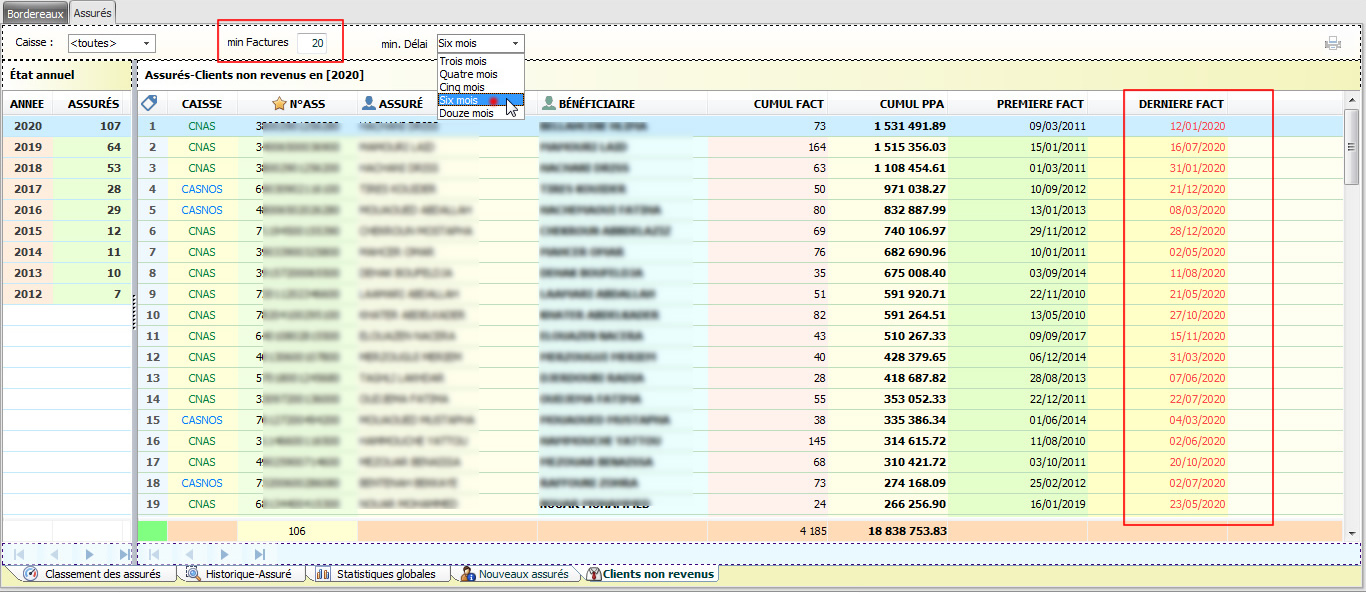Screen dimensions: 1366x593
Task: Sort by the CUMUL PPA column header
Action: [x=911, y=104]
